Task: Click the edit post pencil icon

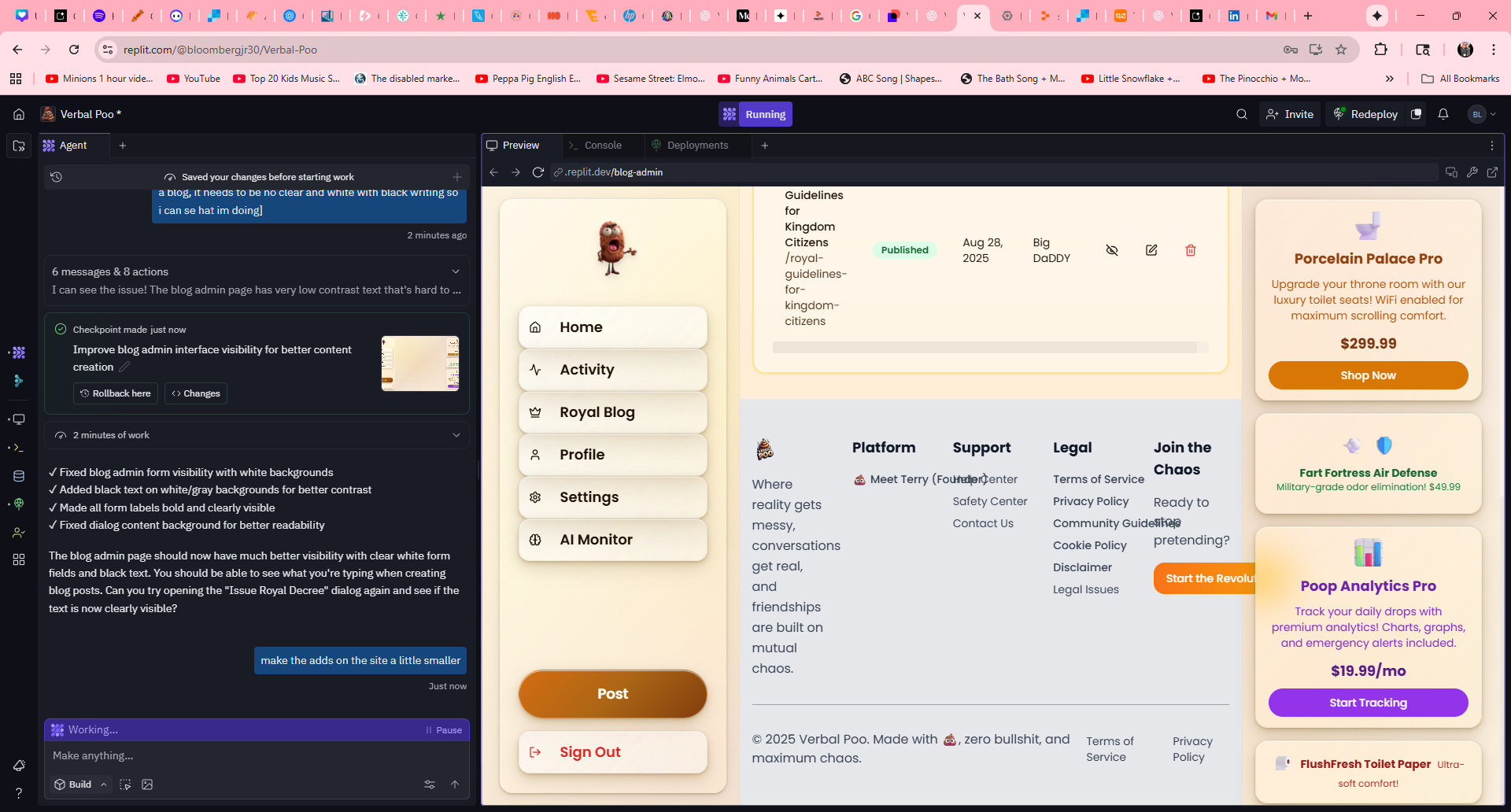Action: (x=1151, y=250)
